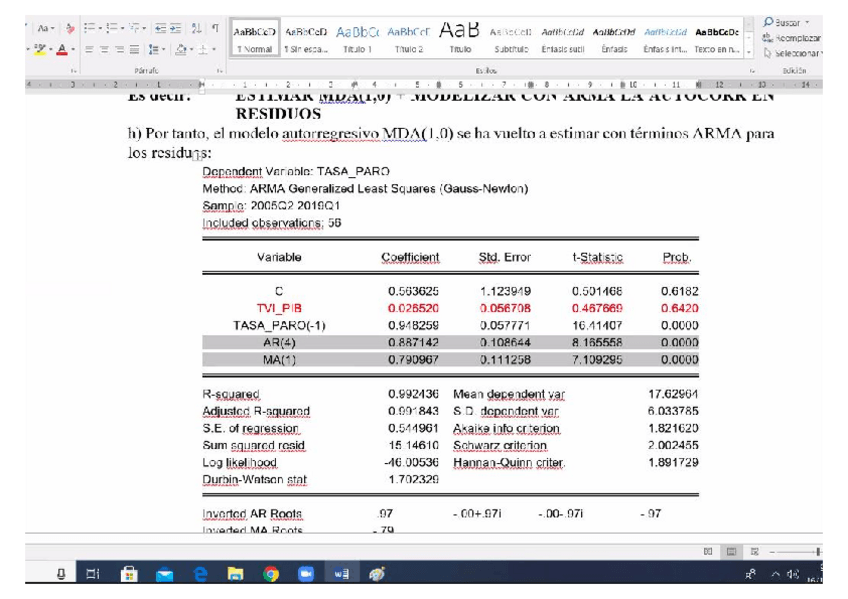Select the Sin espaciado style
This screenshot has height=599, width=848.
pos(306,39)
